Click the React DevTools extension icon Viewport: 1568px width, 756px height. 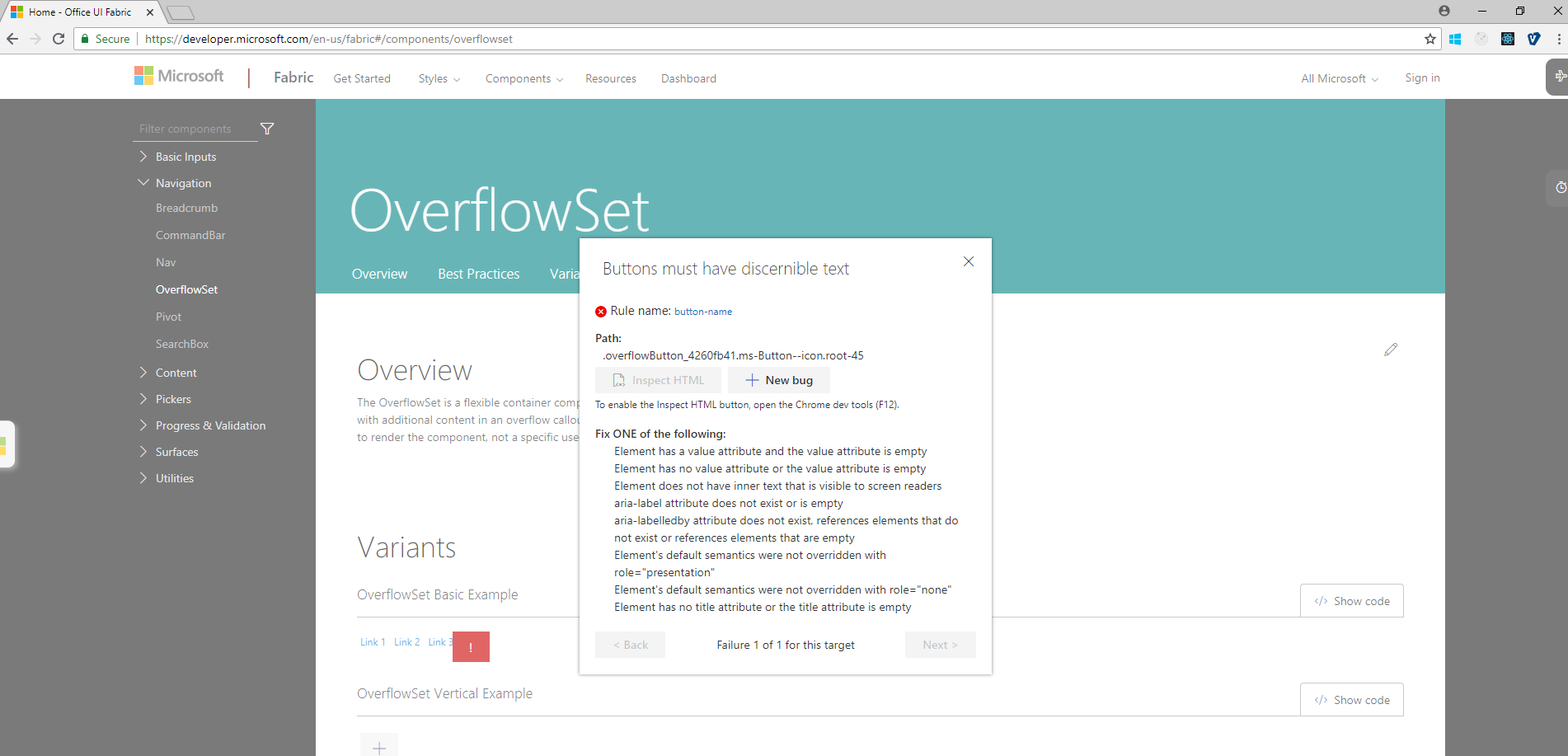click(1508, 39)
